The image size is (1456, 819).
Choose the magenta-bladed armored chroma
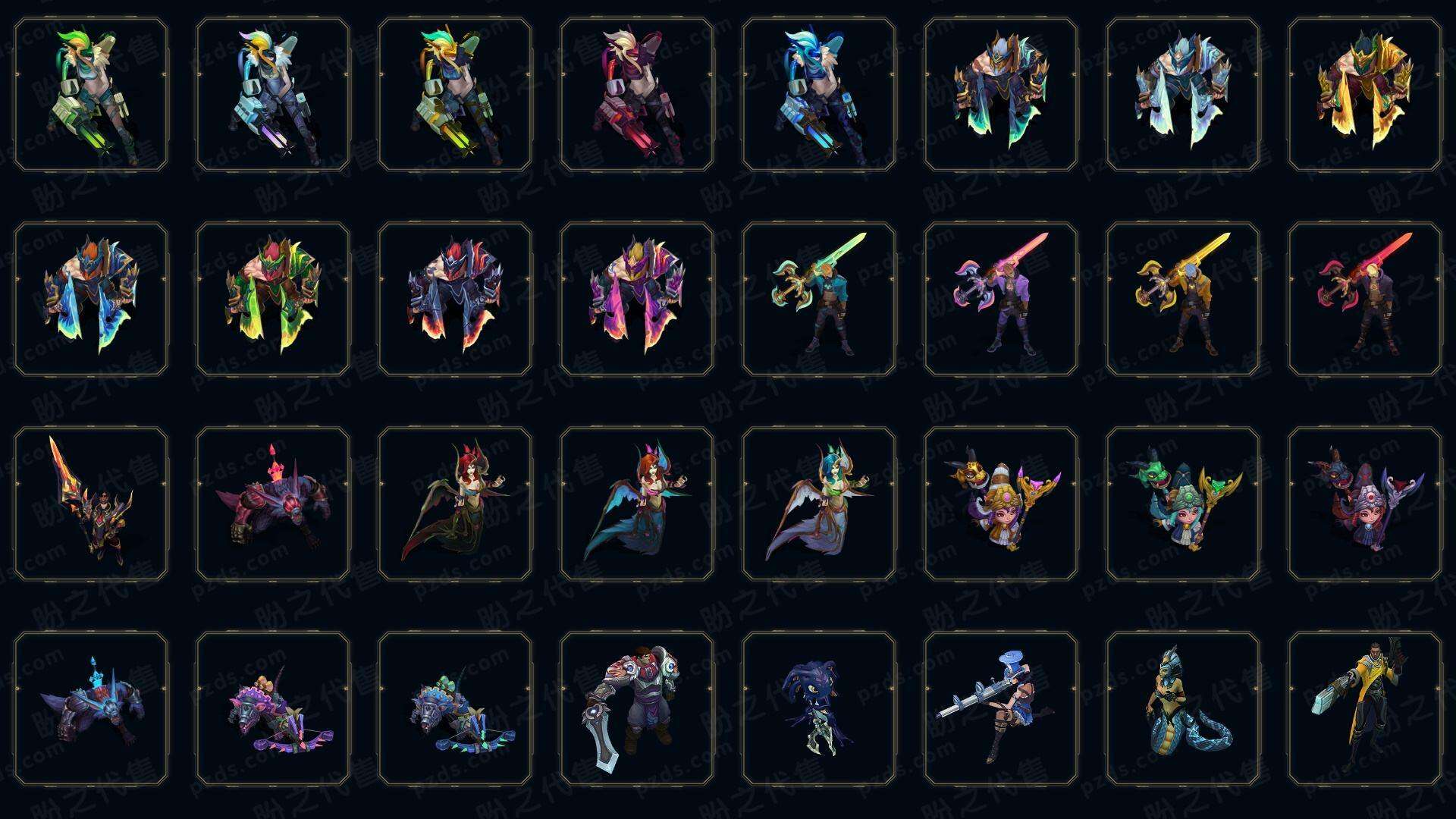point(637,299)
